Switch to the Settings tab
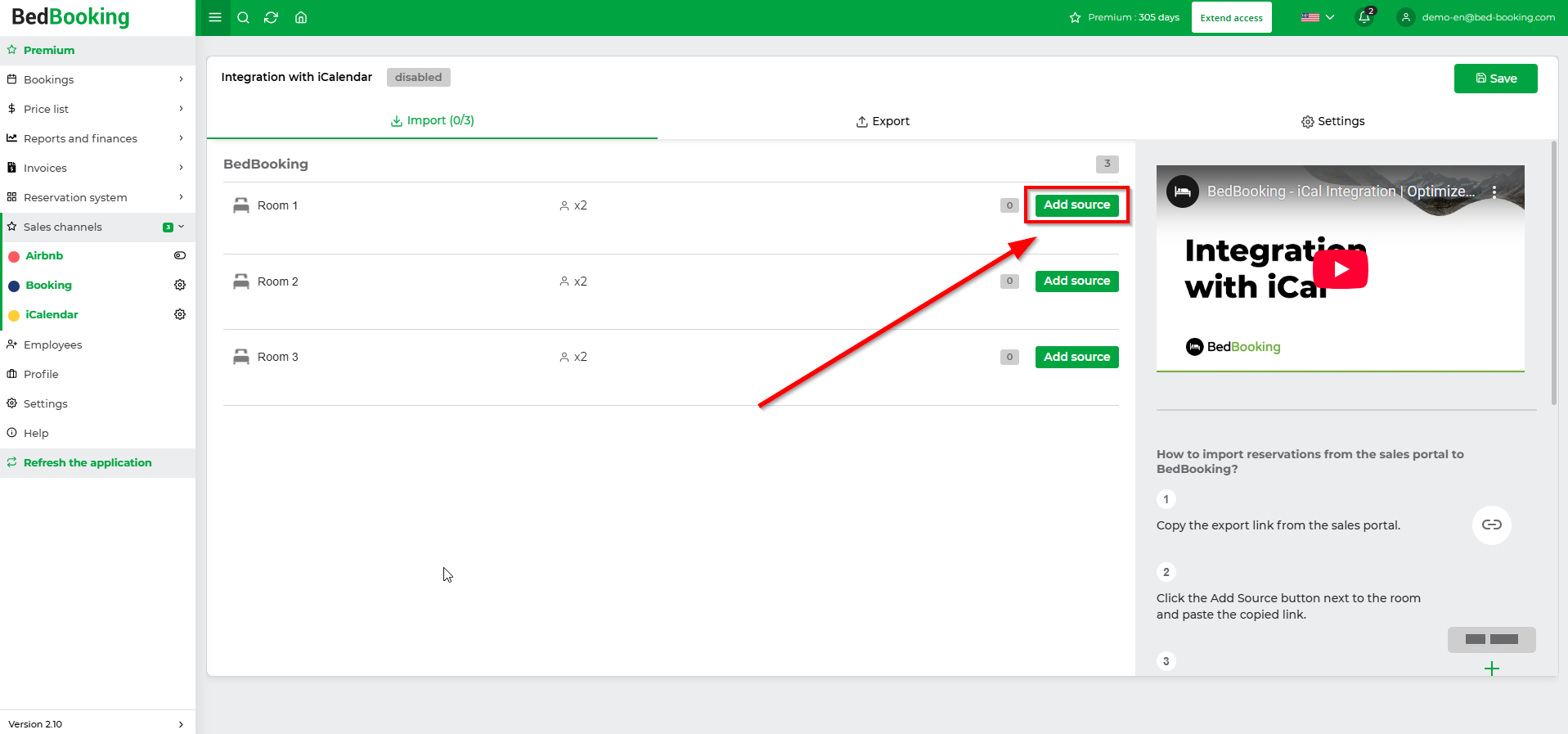The width and height of the screenshot is (1568, 734). click(x=1332, y=121)
